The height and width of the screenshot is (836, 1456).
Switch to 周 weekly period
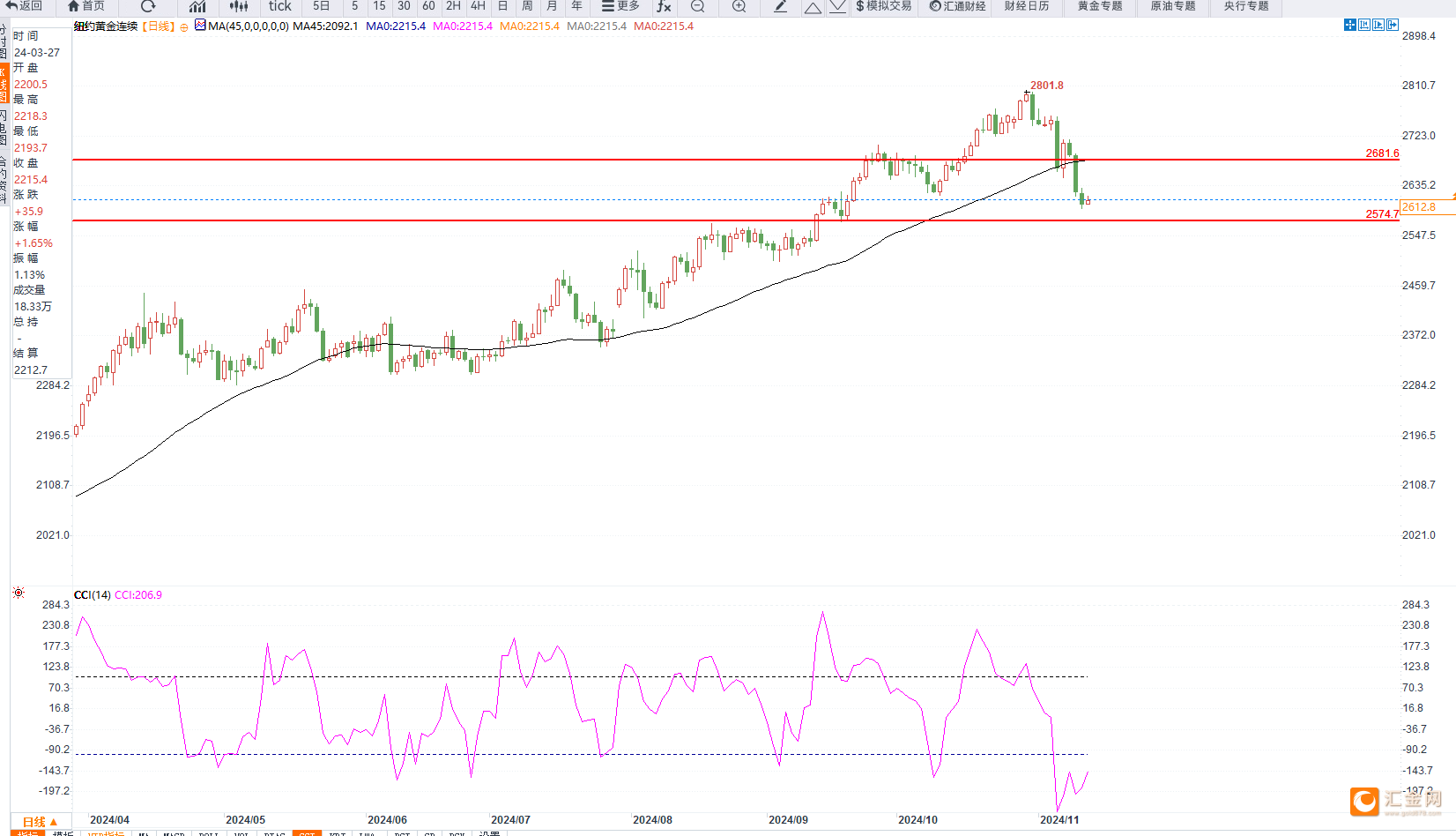pyautogui.click(x=527, y=6)
